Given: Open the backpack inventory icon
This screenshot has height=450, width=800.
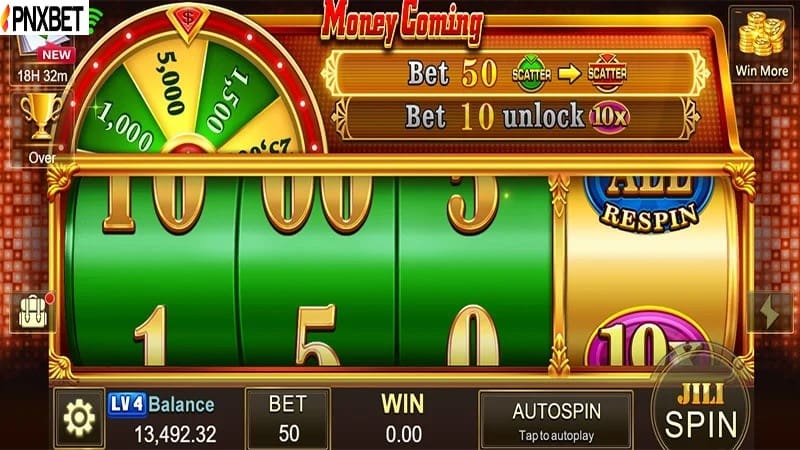Looking at the screenshot, I should (34, 311).
